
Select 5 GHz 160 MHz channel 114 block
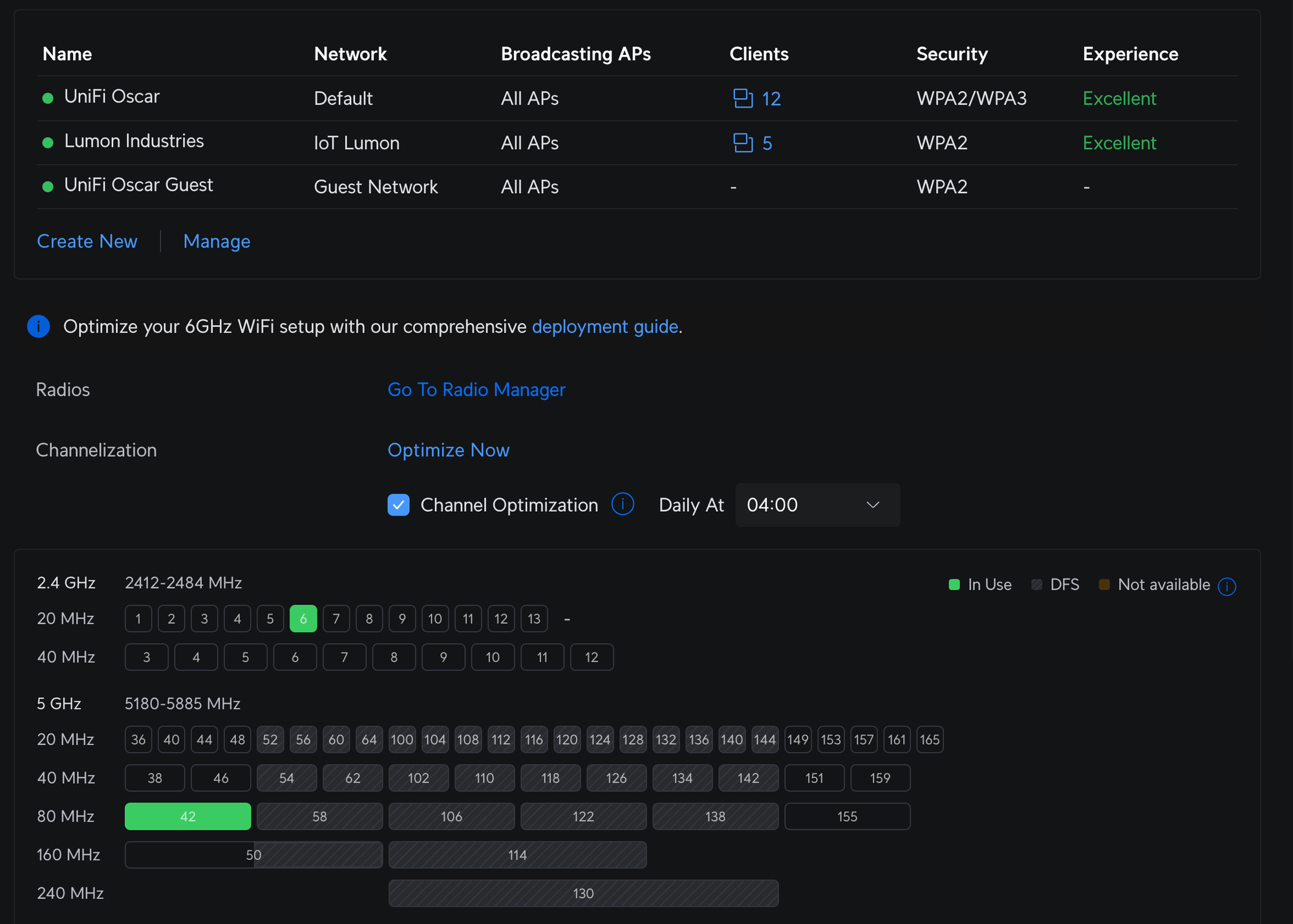pos(517,855)
